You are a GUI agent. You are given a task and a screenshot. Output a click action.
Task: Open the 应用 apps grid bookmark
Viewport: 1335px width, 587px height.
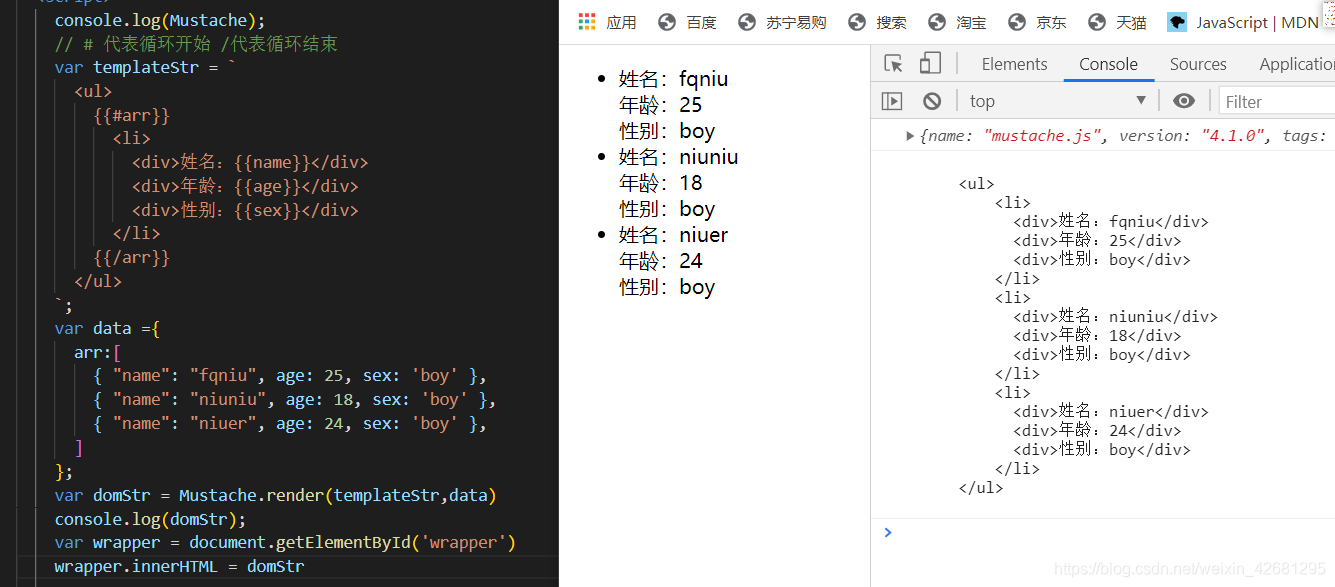608,22
